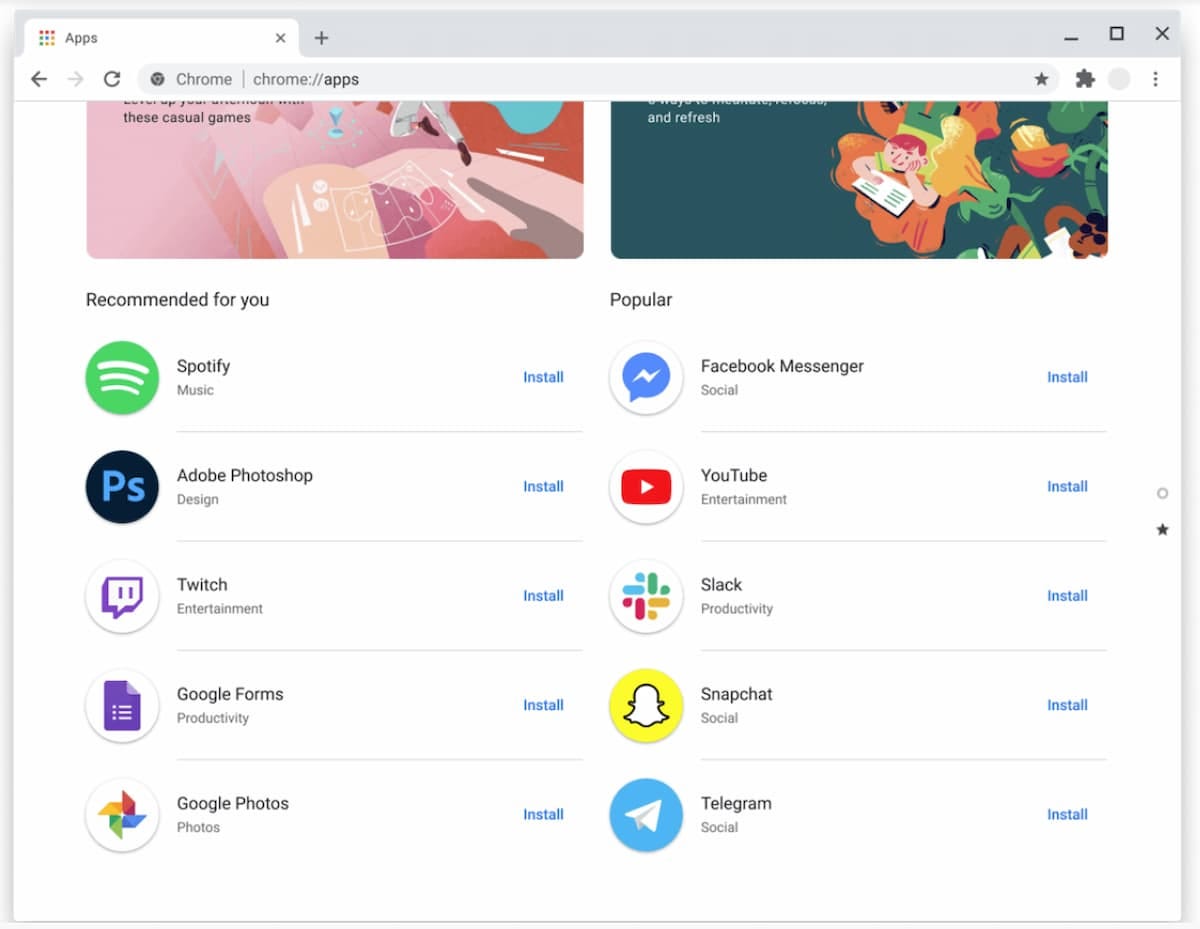Maximize the Chrome window
The image size is (1200, 929).
1116,34
